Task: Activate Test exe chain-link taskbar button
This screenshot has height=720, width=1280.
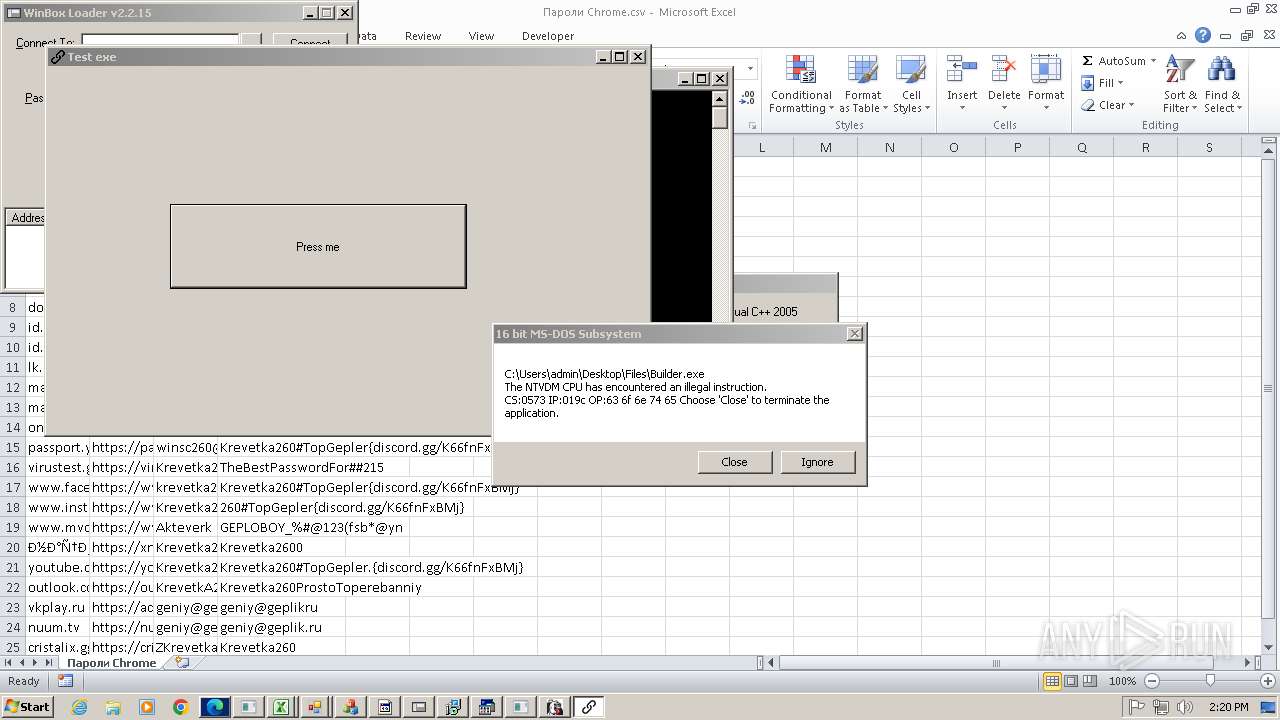Action: pyautogui.click(x=588, y=707)
